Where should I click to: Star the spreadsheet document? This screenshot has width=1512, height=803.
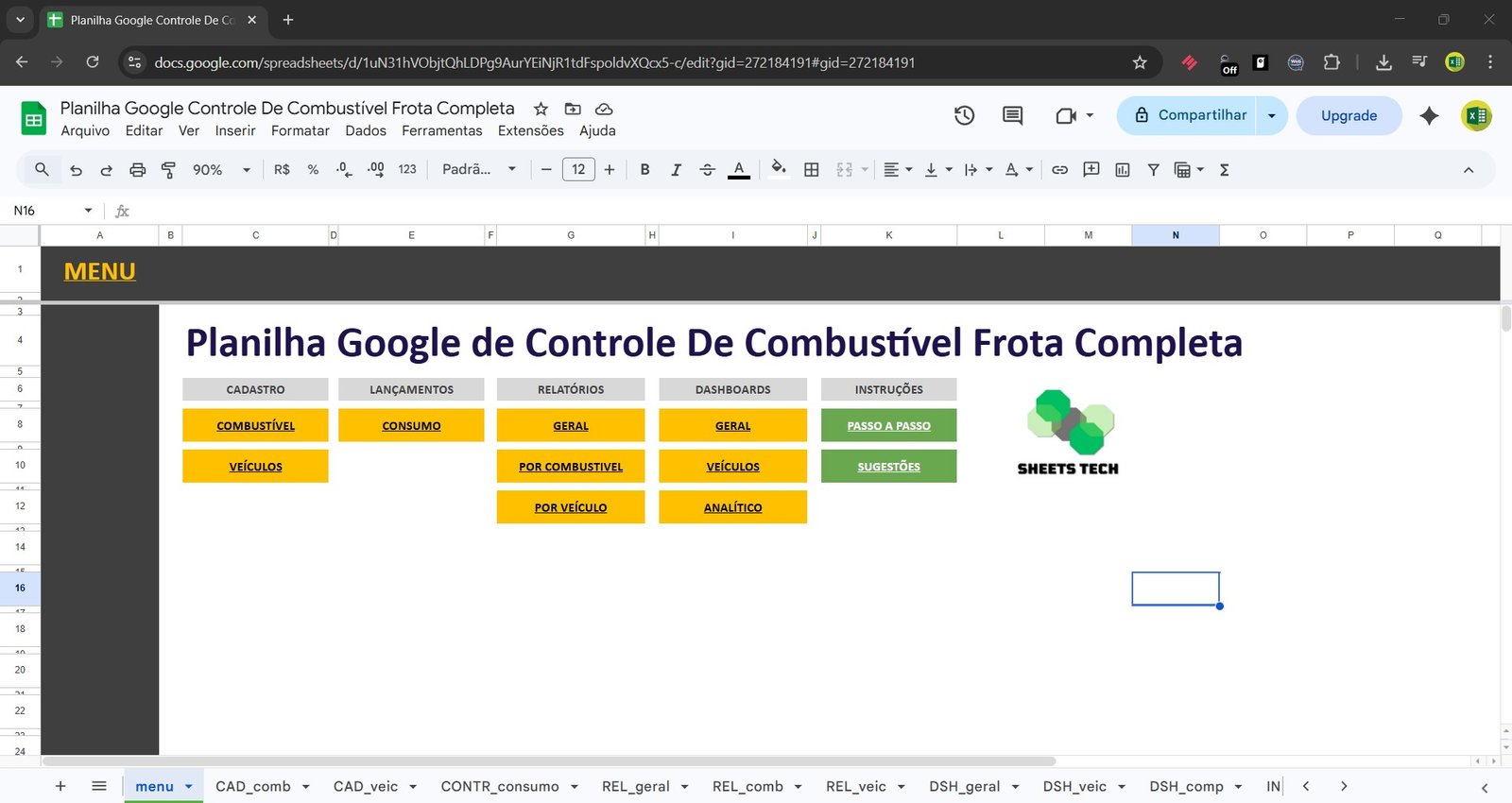coord(541,109)
